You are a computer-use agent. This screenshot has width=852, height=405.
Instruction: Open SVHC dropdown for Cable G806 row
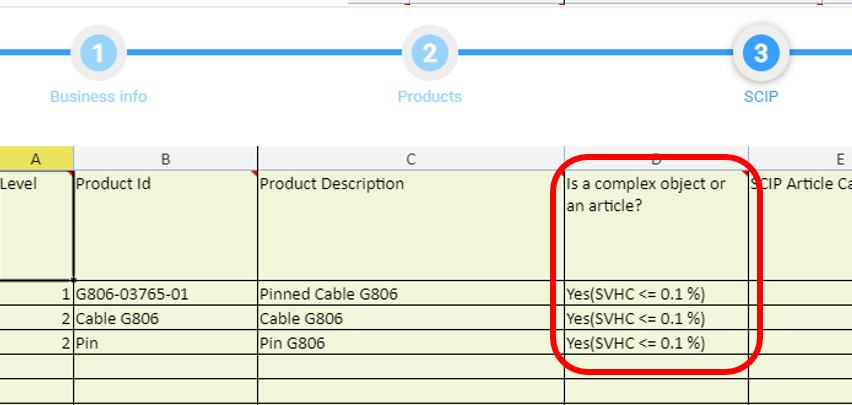[655, 319]
